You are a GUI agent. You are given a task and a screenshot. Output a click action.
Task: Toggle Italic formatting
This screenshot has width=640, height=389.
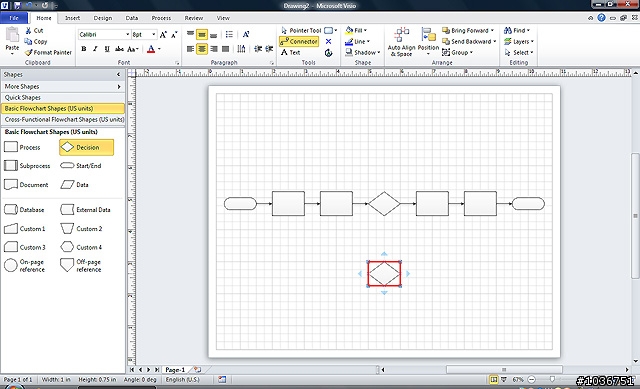[x=95, y=49]
